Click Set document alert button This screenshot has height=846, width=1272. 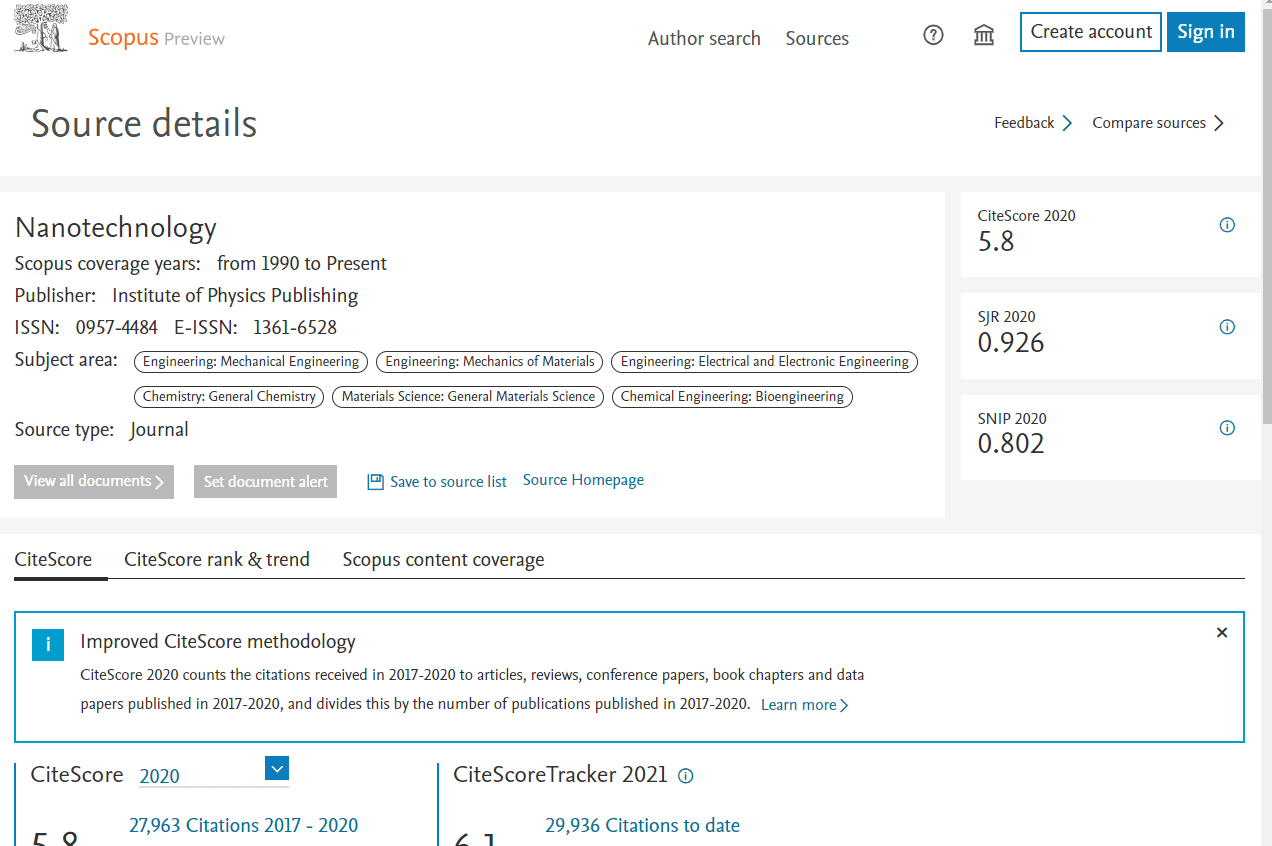(x=265, y=482)
